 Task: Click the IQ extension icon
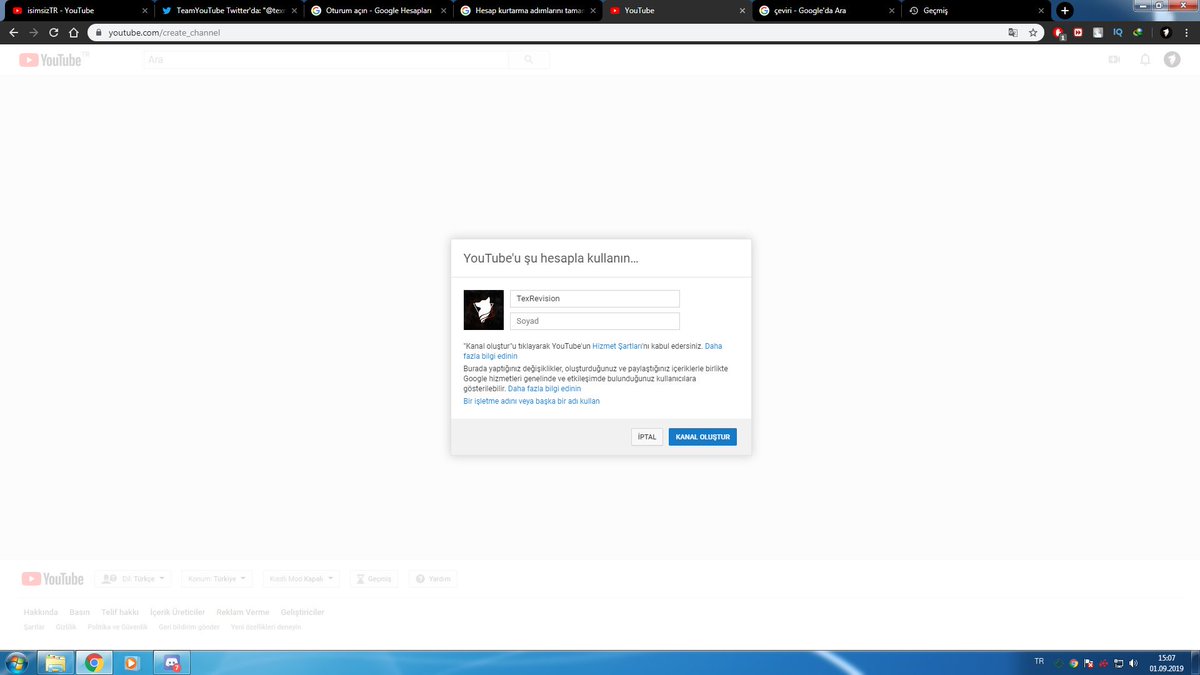click(1118, 32)
